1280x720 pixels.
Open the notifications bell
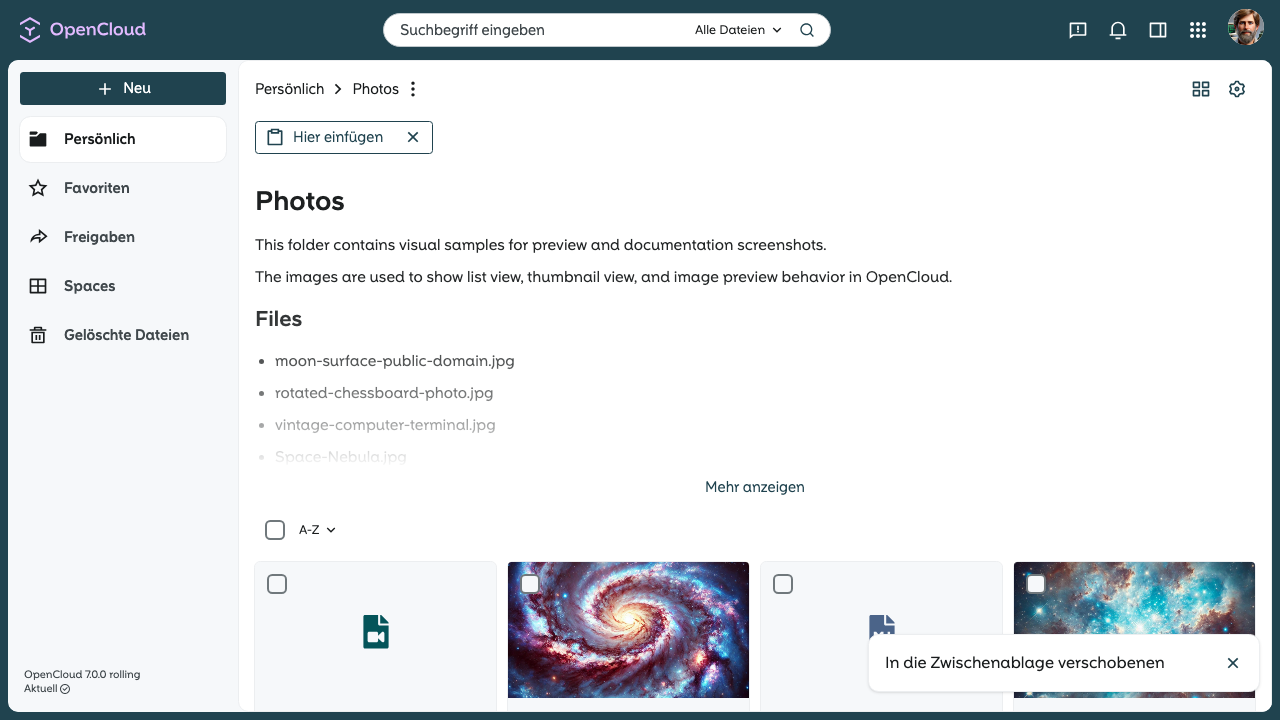click(1118, 30)
